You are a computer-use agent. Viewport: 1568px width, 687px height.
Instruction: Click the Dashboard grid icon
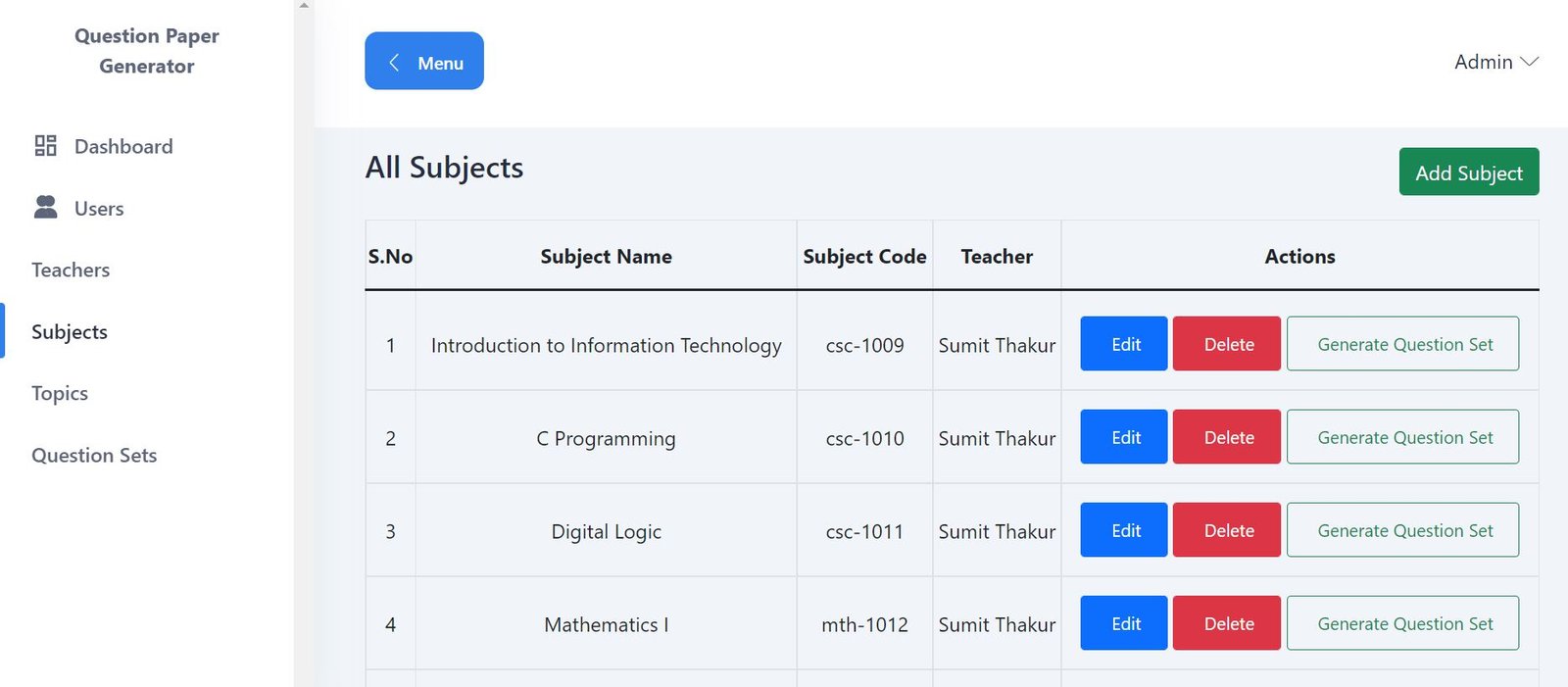(45, 146)
